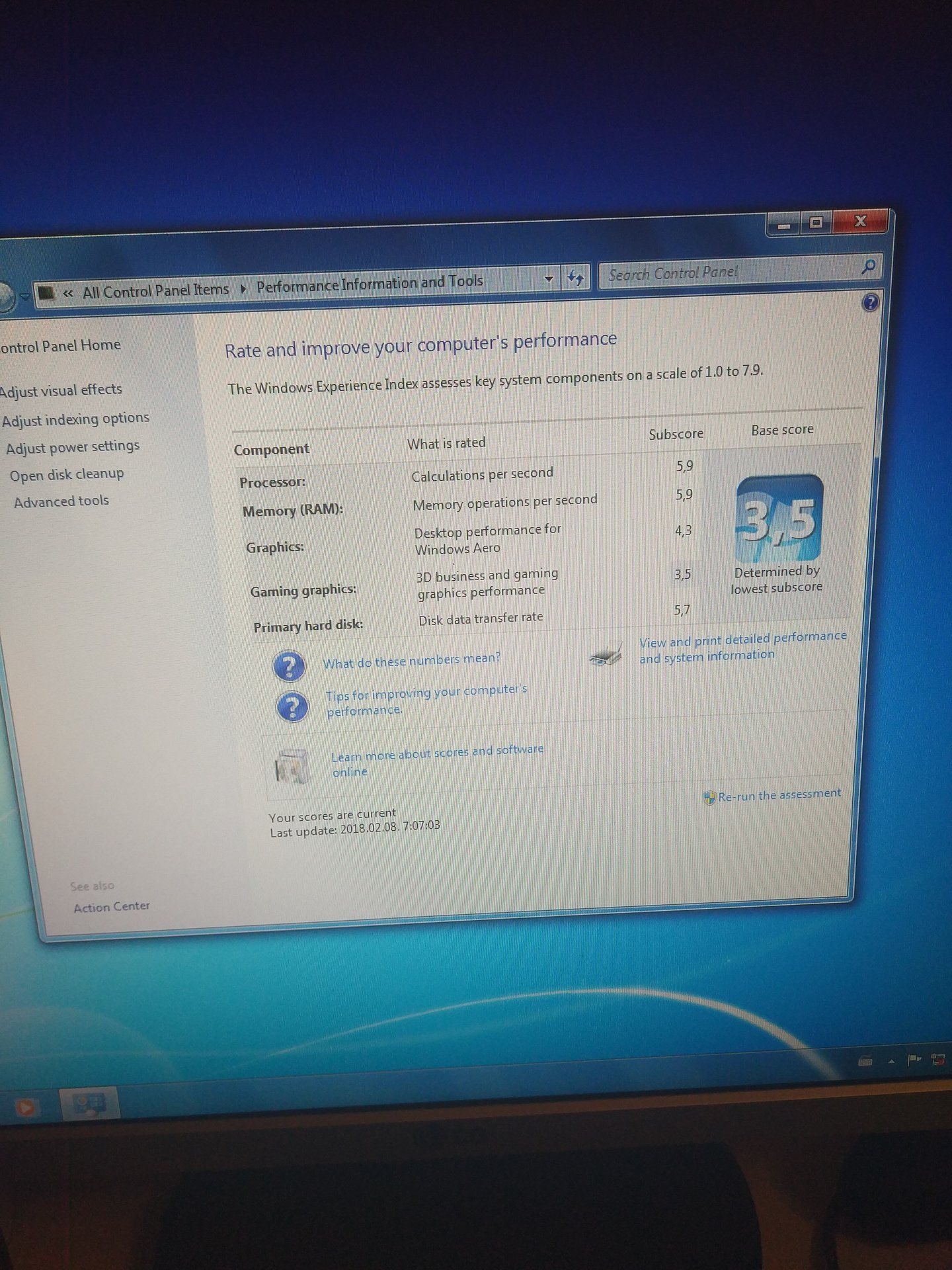Click the shield icon beside Re-run the assessment
The width and height of the screenshot is (952, 1270).
[709, 798]
